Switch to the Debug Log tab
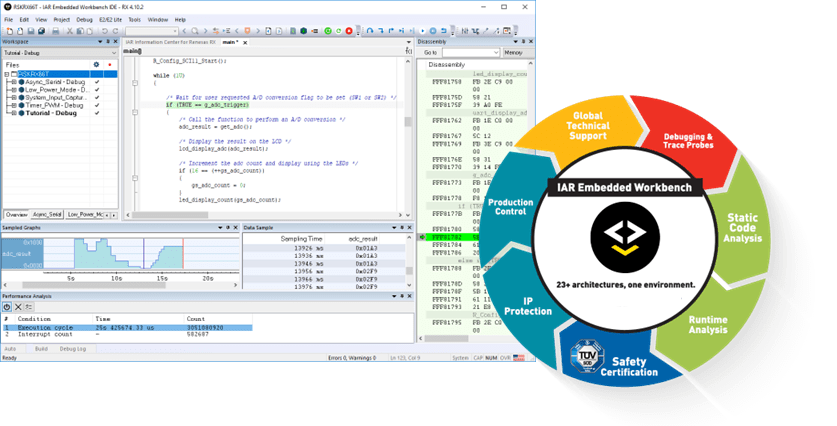This screenshot has width=837, height=426. [73, 349]
